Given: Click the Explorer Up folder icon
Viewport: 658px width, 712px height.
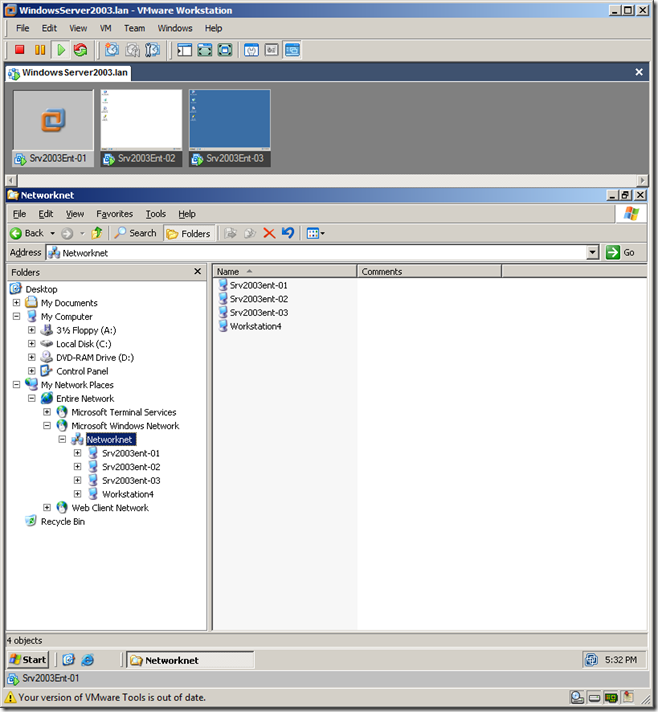Looking at the screenshot, I should click(97, 233).
